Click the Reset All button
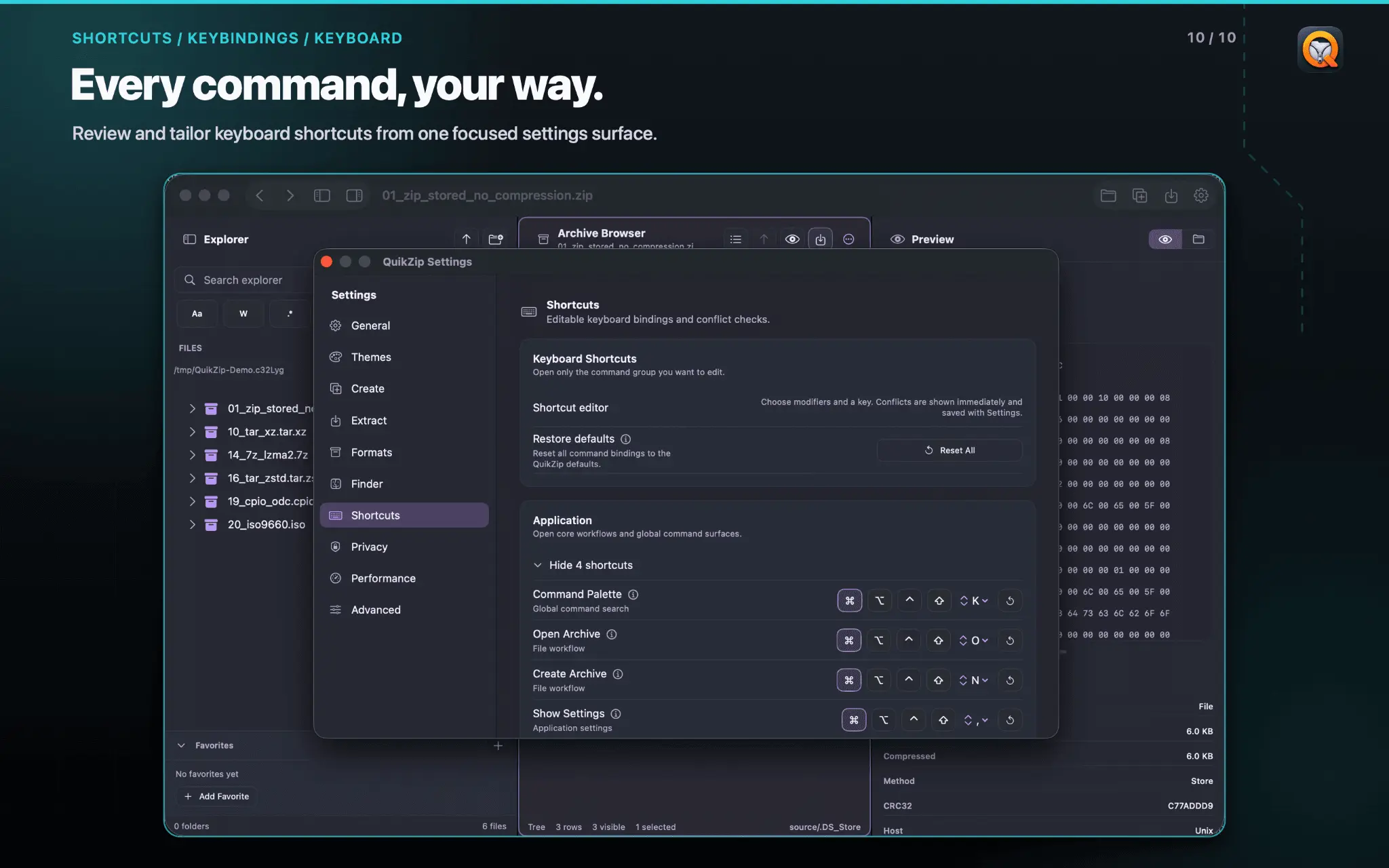The image size is (1389, 868). coord(950,450)
